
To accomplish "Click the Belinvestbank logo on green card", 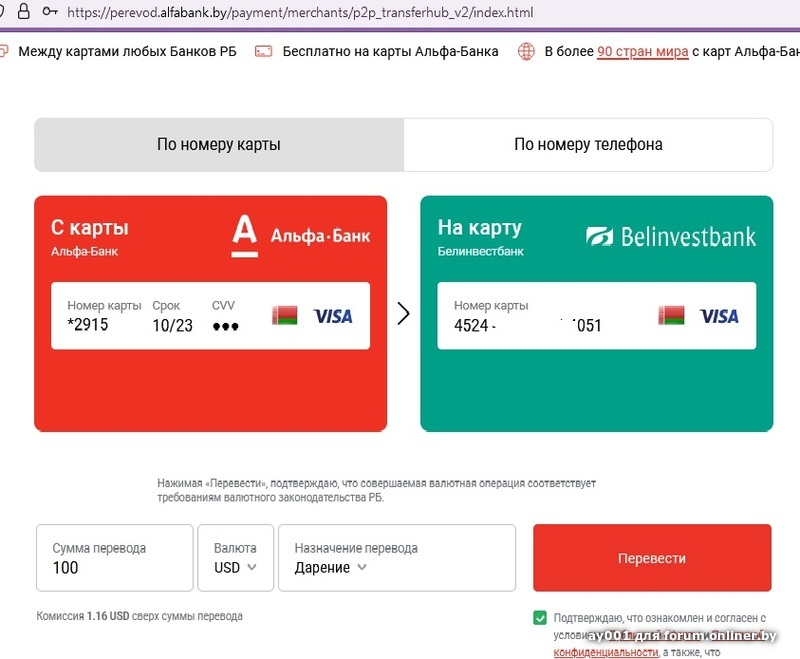I will [671, 237].
